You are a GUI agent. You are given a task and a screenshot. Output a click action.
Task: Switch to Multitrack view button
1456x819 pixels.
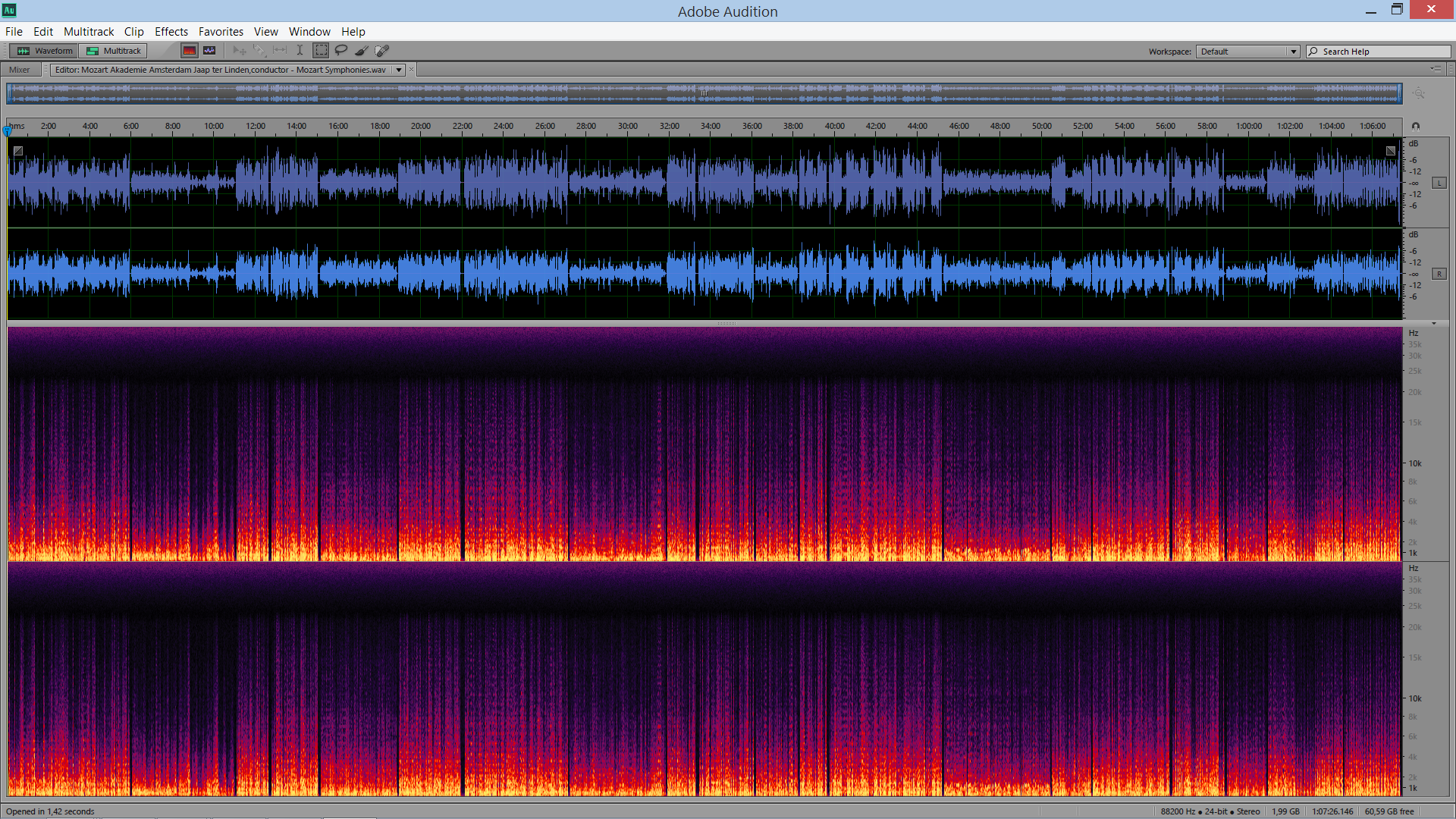[x=114, y=51]
